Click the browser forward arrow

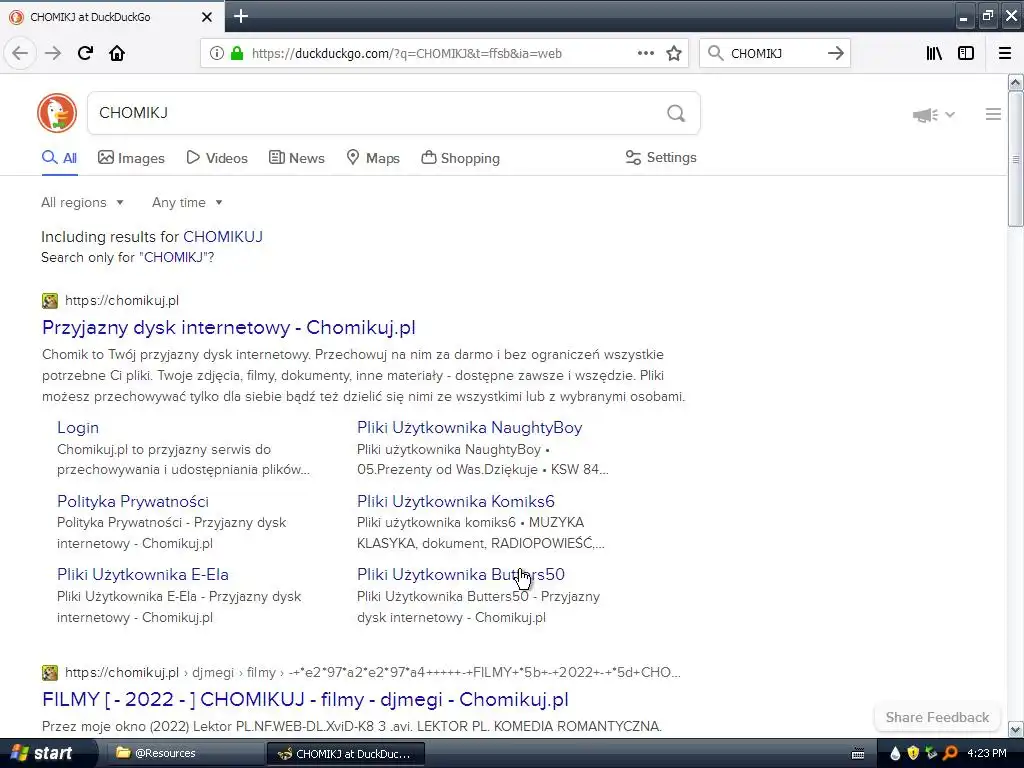click(x=53, y=53)
